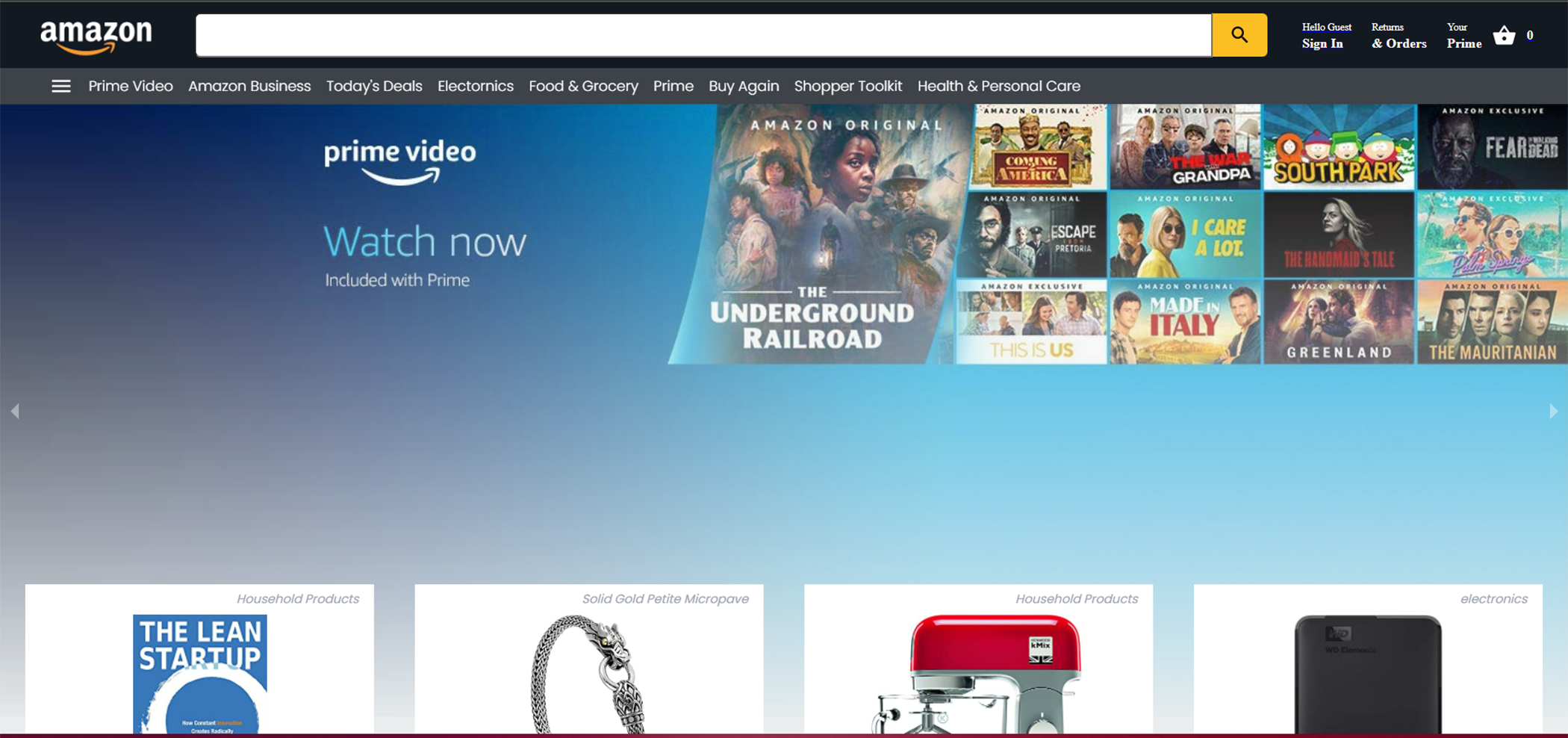The height and width of the screenshot is (738, 1568).
Task: Click the prime video logo in banner
Action: pyautogui.click(x=399, y=161)
